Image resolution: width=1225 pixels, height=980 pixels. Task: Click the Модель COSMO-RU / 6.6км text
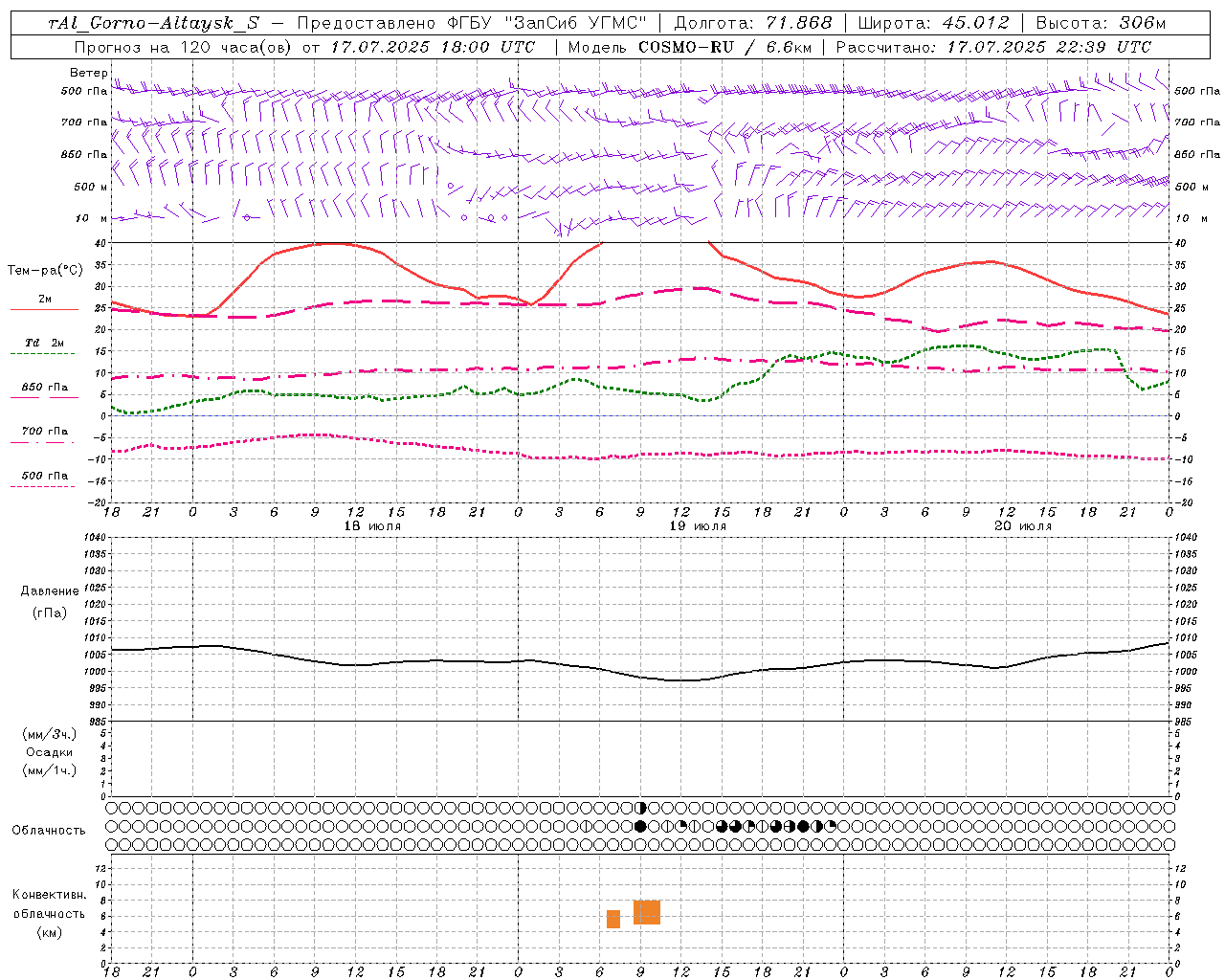tap(689, 47)
